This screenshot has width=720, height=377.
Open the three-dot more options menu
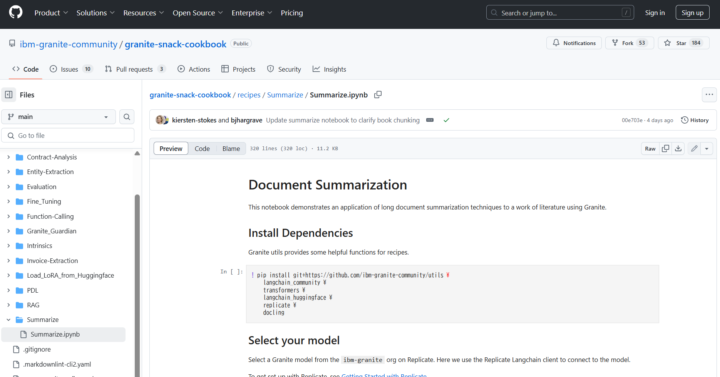[x=709, y=95]
